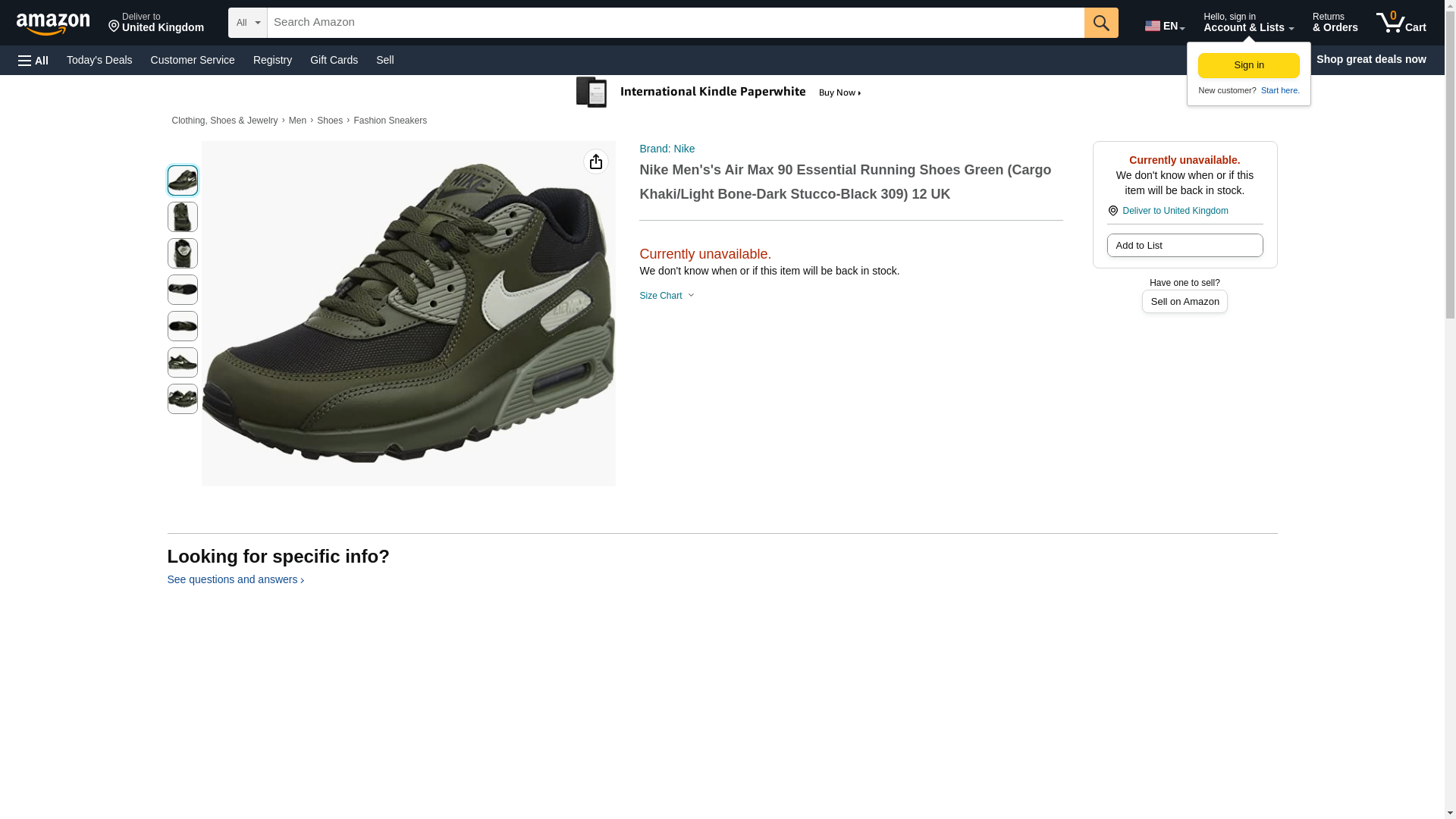This screenshot has width=1456, height=819.
Task: Go to Today's Deals
Action: click(x=99, y=60)
